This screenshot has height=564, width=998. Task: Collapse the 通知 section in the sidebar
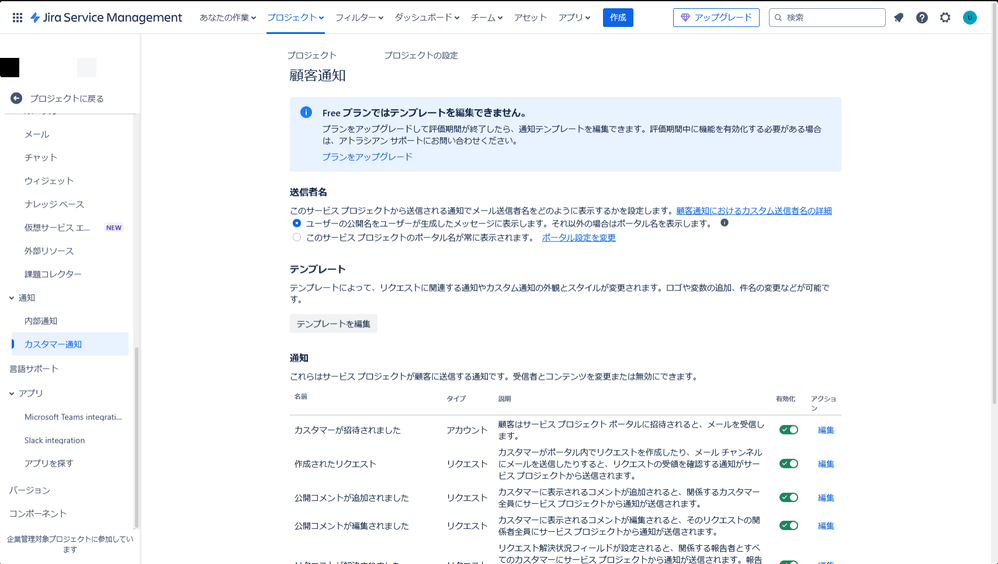point(11,298)
